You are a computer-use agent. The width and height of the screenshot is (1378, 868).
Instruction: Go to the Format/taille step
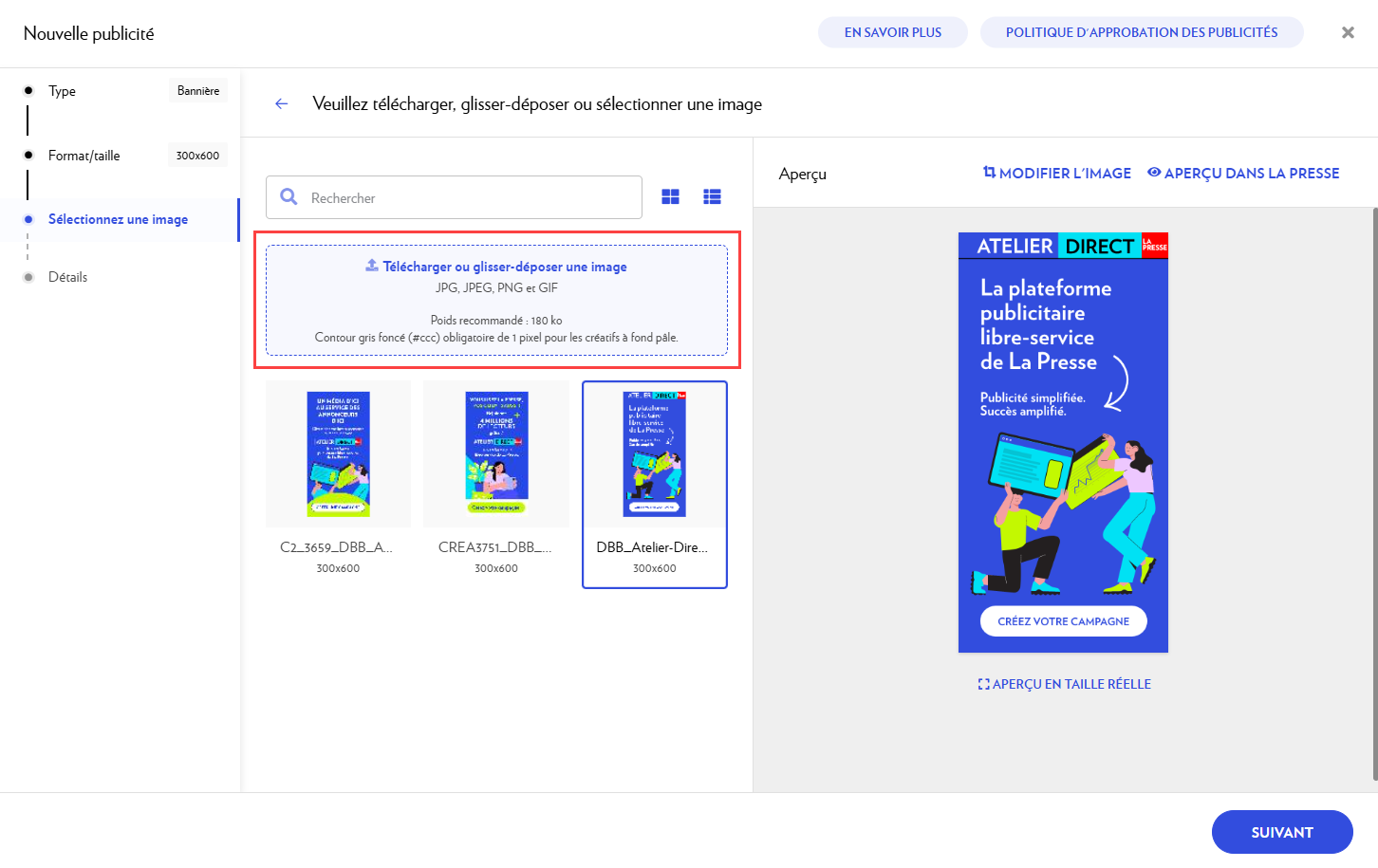[84, 156]
